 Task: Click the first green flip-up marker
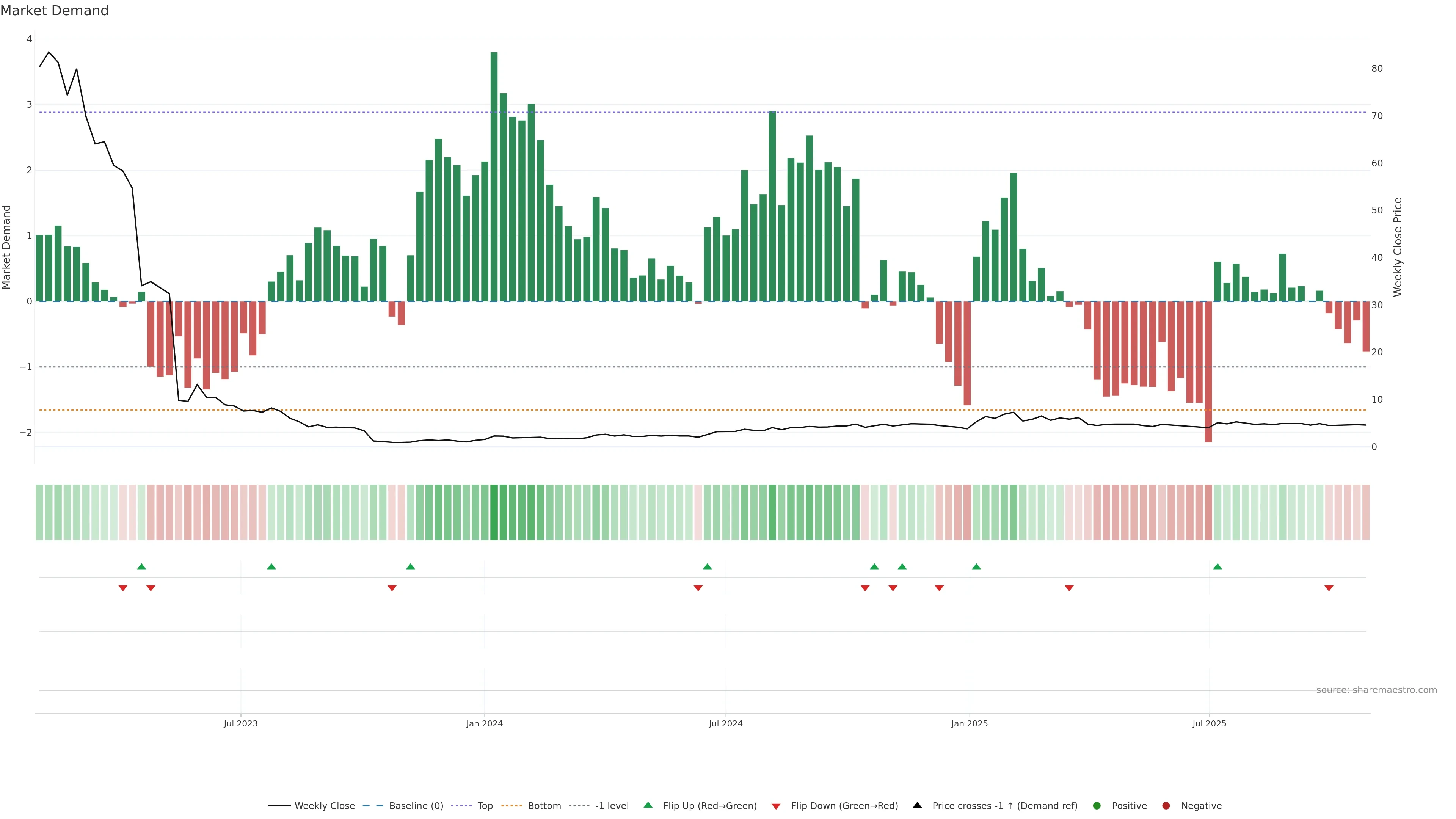(141, 566)
